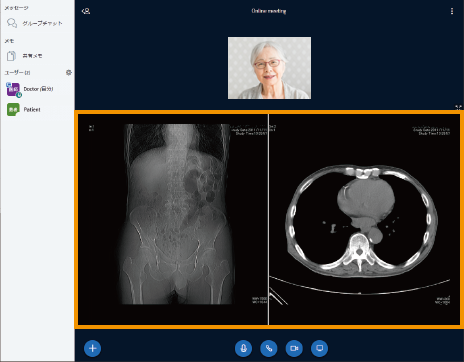The height and width of the screenshot is (362, 464).
Task: Open the three-dot more options menu
Action: [x=452, y=11]
